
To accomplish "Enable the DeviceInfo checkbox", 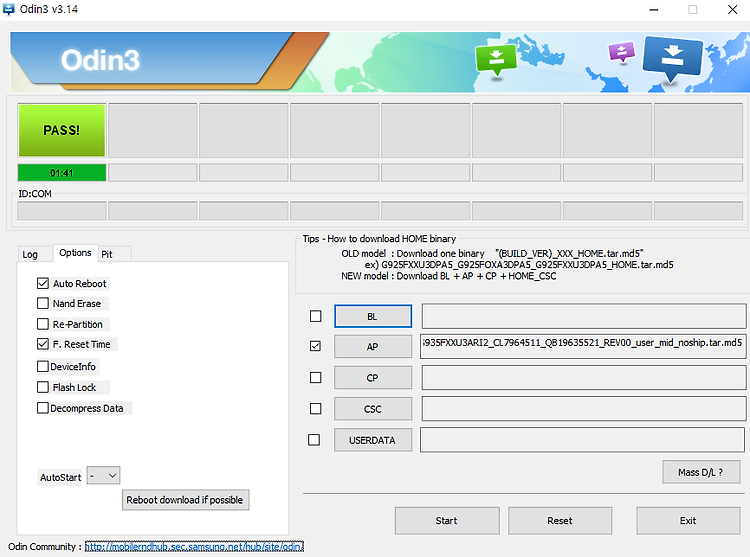I will tap(43, 367).
